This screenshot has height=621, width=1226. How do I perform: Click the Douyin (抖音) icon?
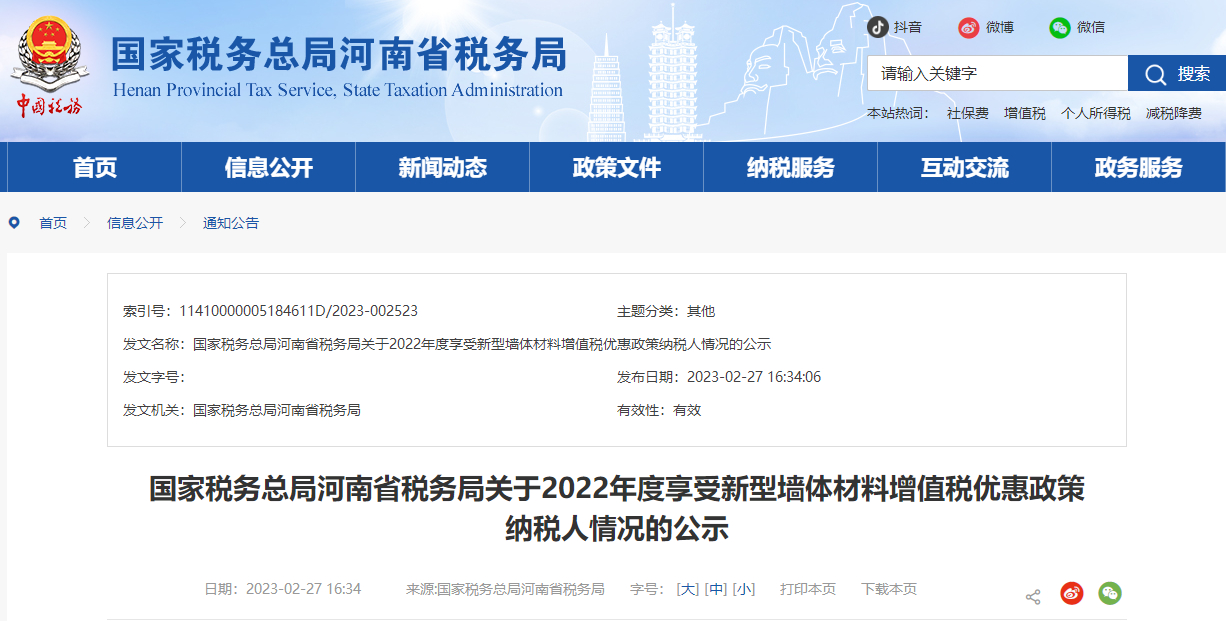[878, 27]
